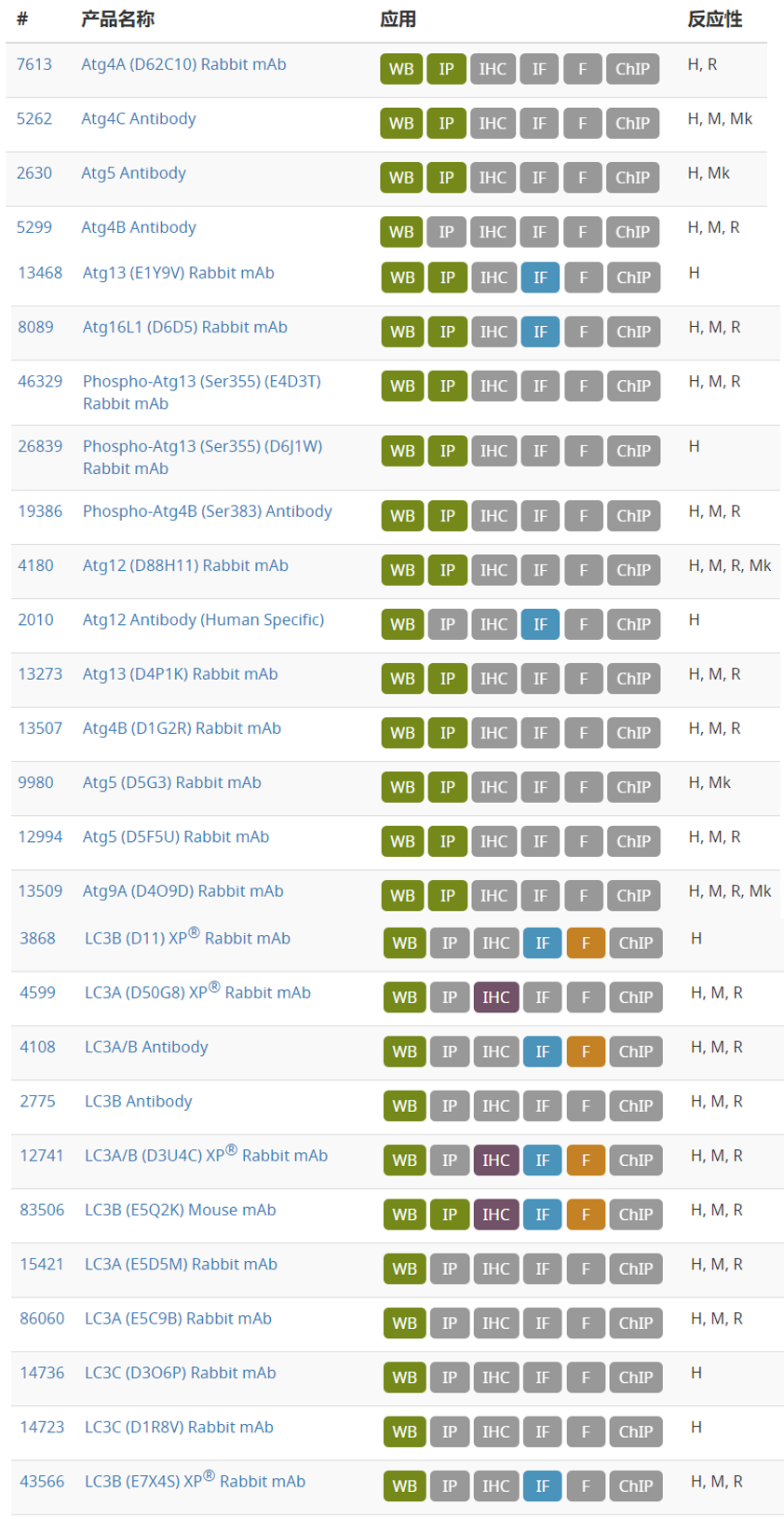Open LC3B (D11) XP Rabbit mAb link
This screenshot has height=1519, width=784.
click(x=187, y=937)
